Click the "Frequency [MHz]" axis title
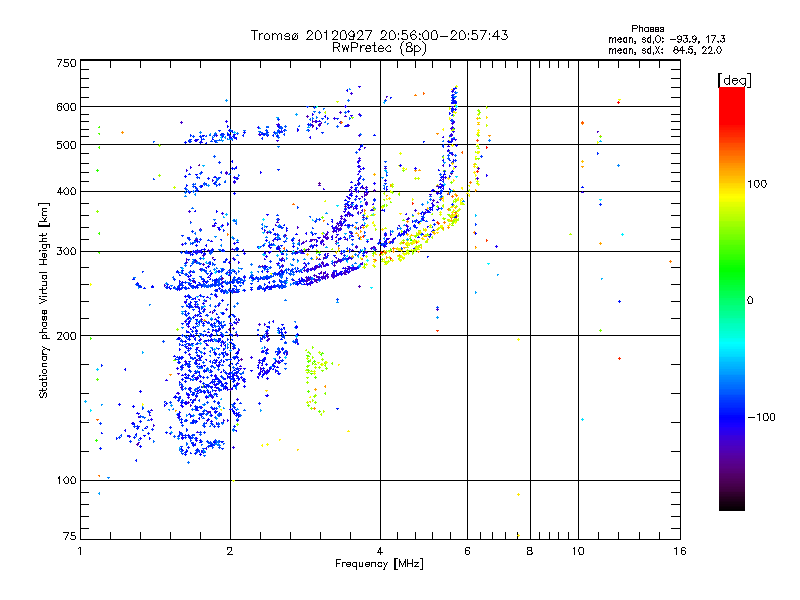 [379, 563]
